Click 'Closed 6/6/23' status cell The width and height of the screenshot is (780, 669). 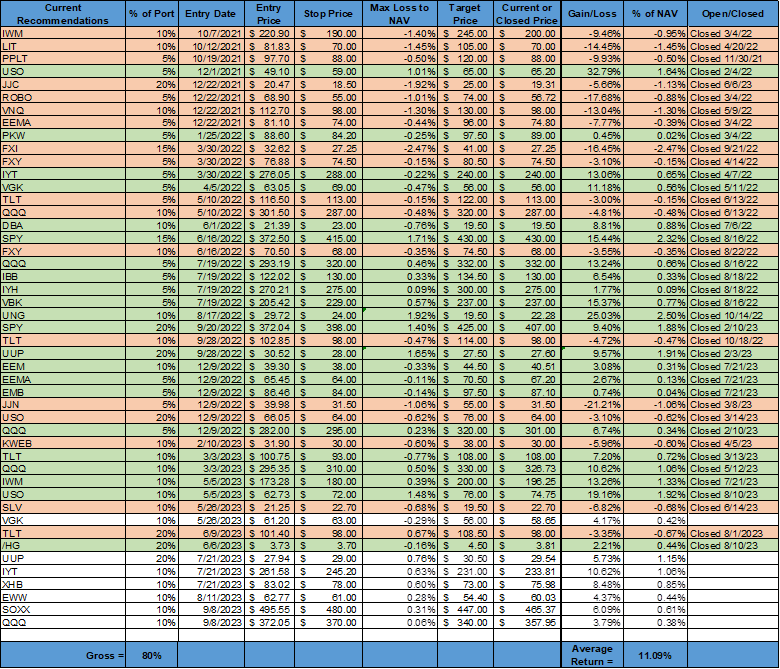(x=733, y=85)
